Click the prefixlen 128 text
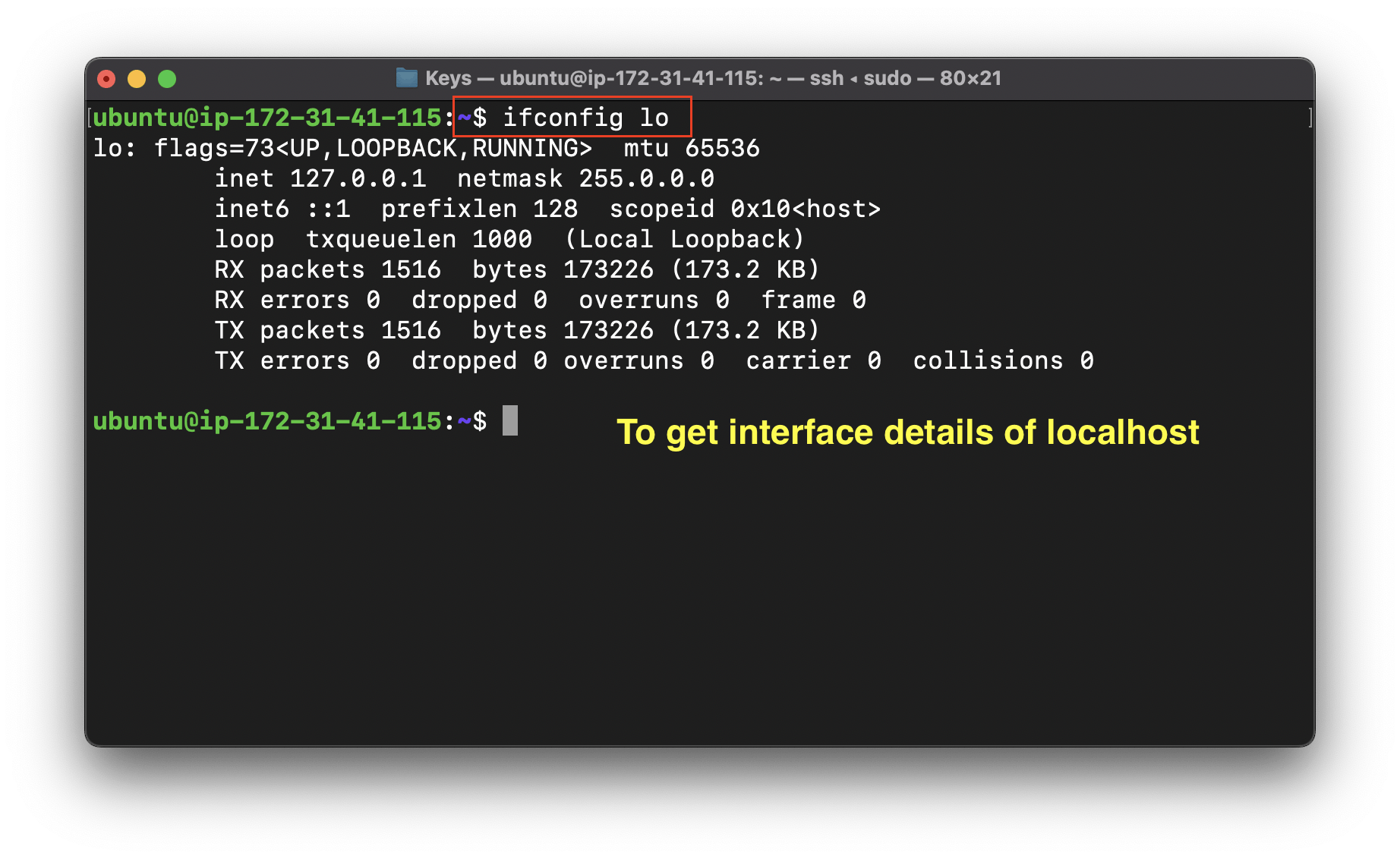1400x859 pixels. point(479,209)
